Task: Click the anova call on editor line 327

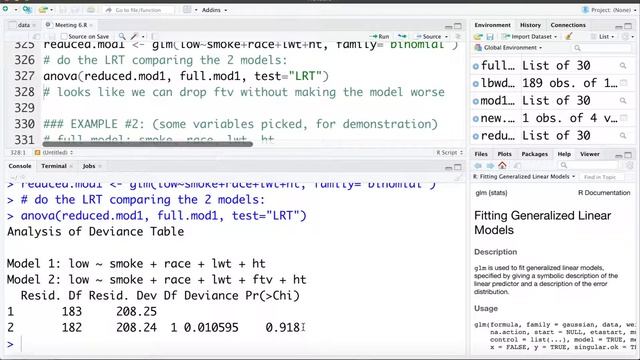Action: coord(186,76)
